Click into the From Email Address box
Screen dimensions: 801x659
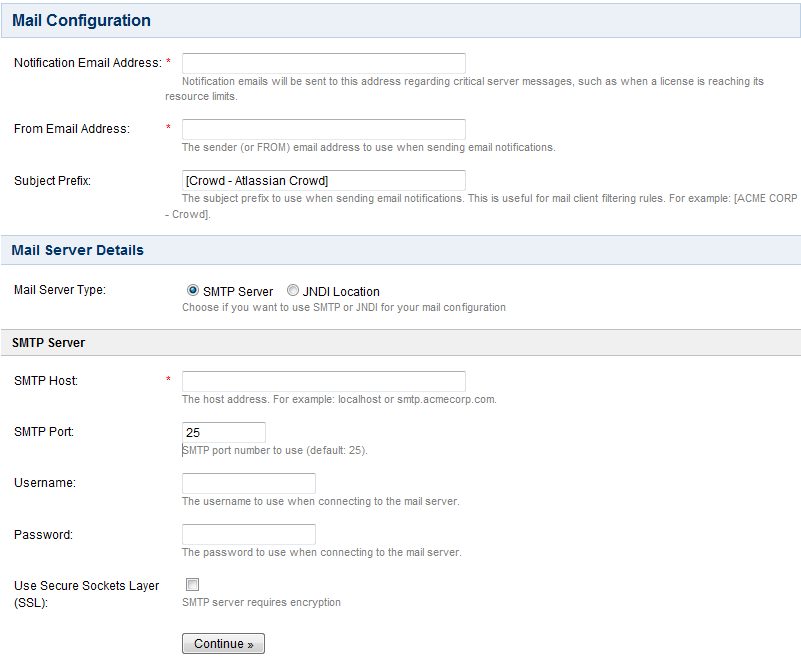tap(323, 129)
